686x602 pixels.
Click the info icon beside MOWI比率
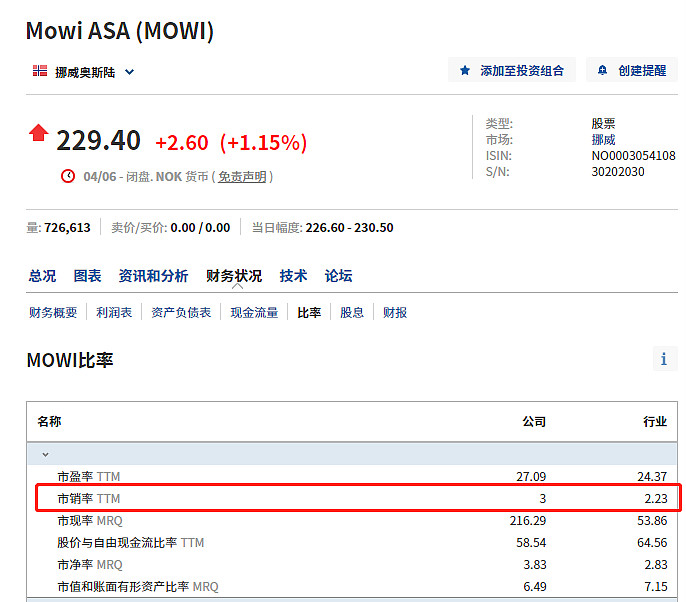664,359
